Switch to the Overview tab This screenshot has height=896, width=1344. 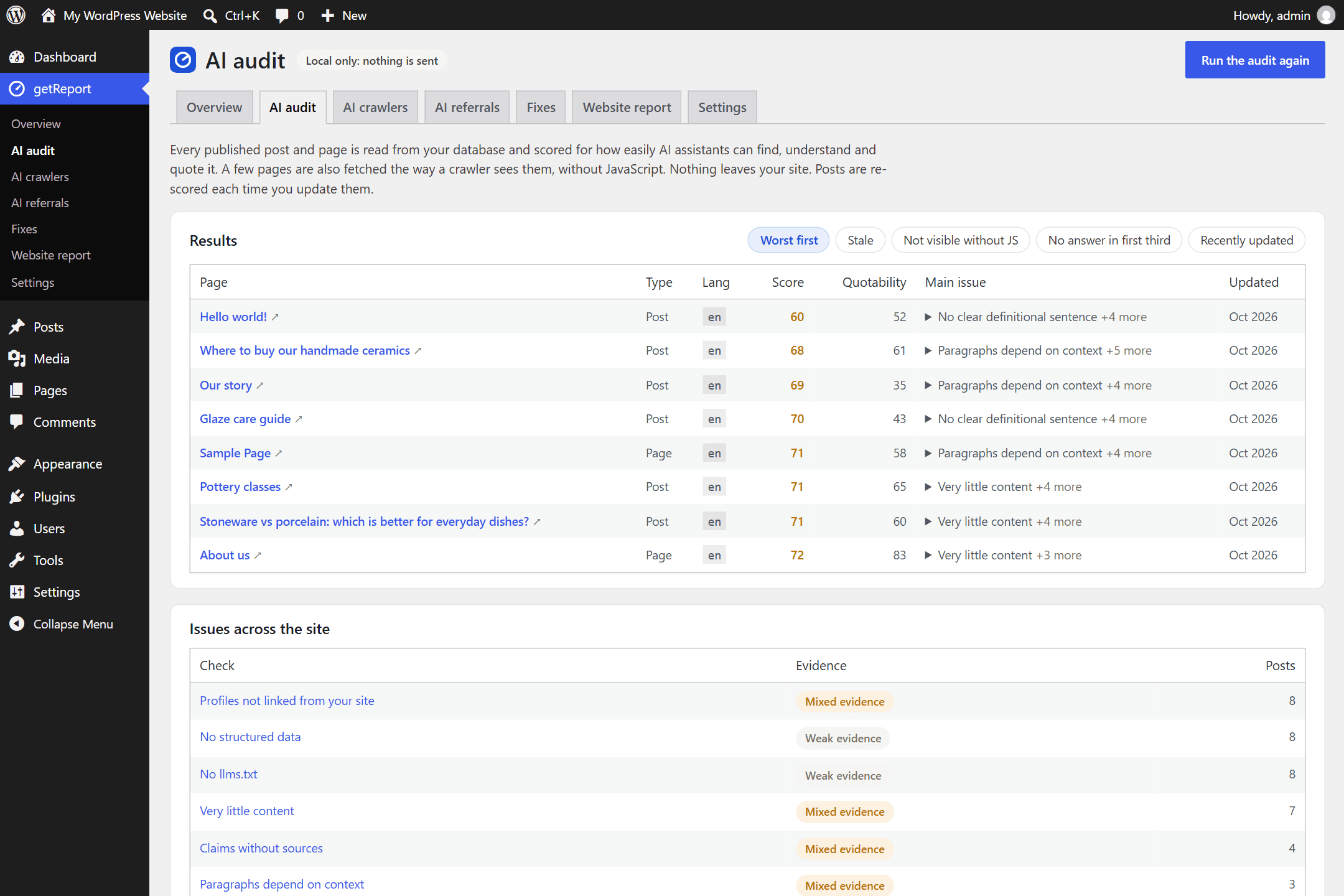point(214,107)
